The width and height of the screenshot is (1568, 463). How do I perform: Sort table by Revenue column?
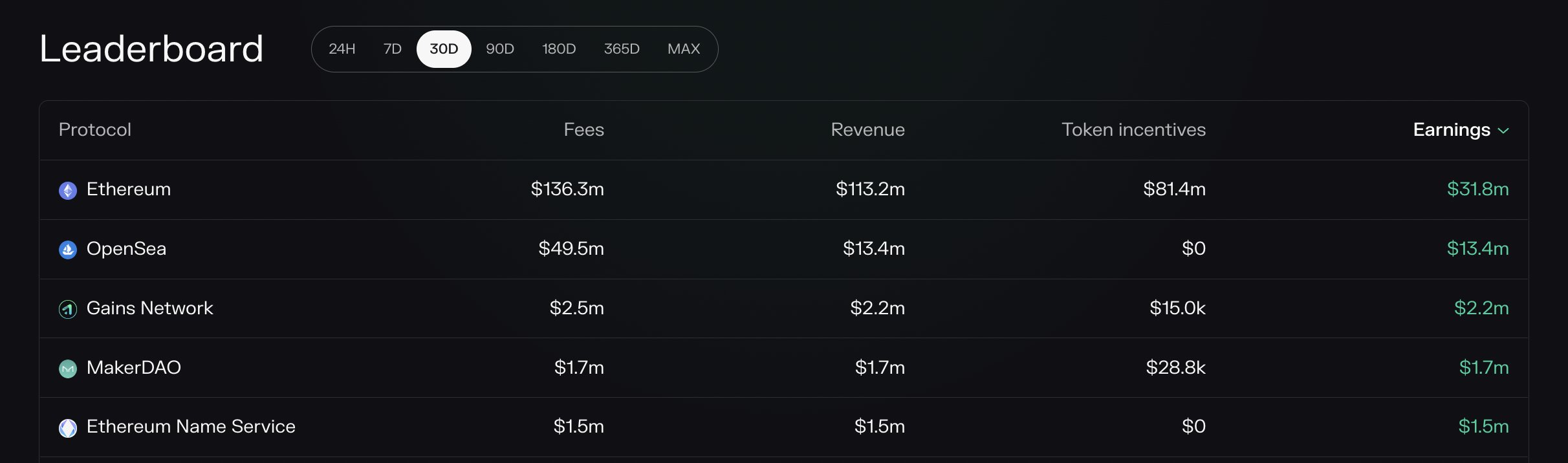(867, 130)
